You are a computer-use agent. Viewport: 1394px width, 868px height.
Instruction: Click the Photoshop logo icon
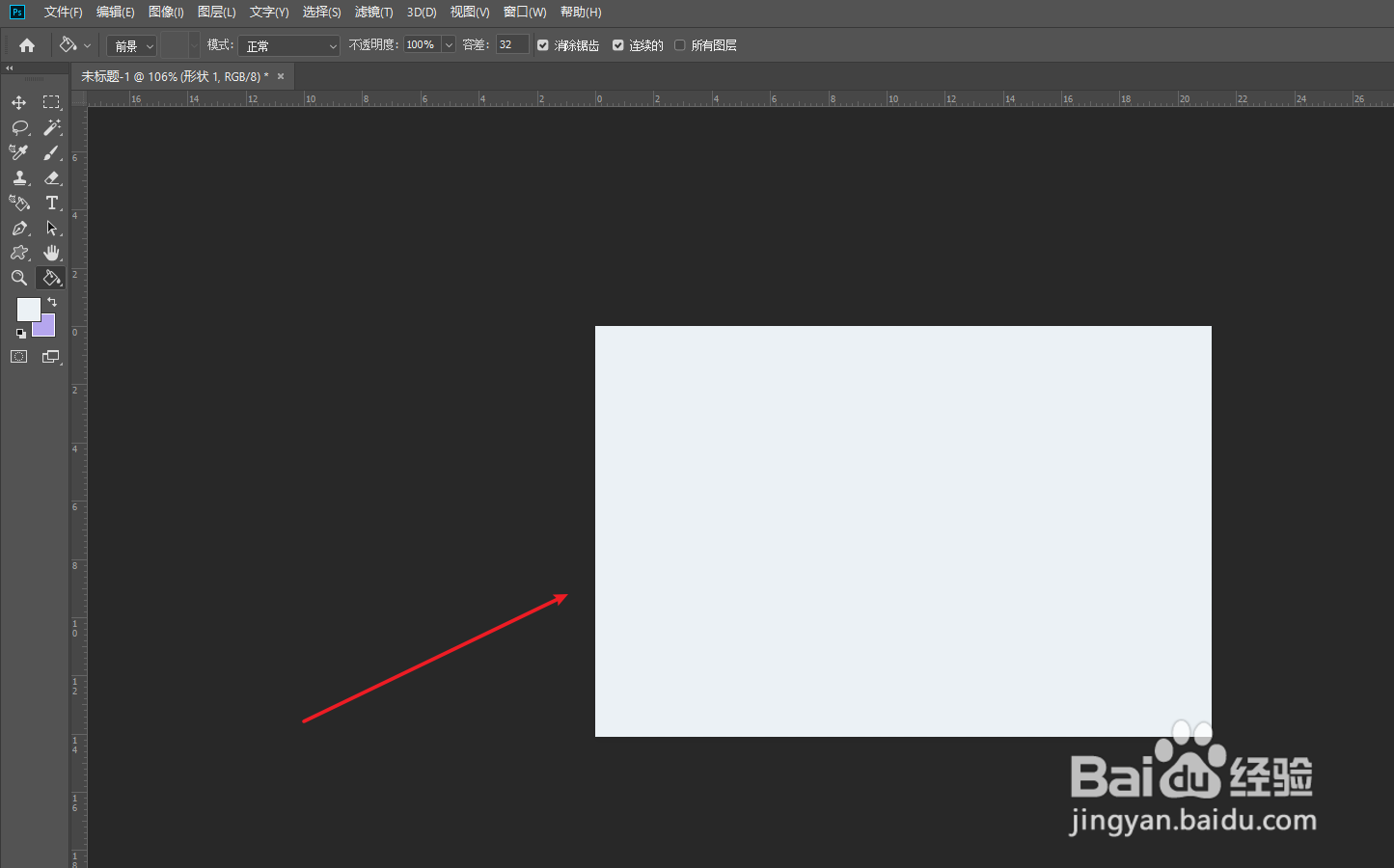tap(17, 12)
